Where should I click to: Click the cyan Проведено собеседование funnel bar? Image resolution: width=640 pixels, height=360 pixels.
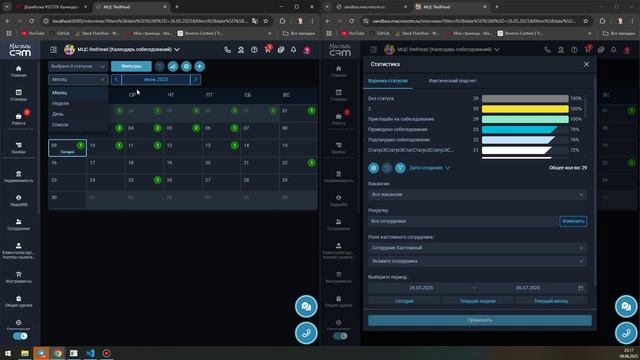tap(519, 129)
